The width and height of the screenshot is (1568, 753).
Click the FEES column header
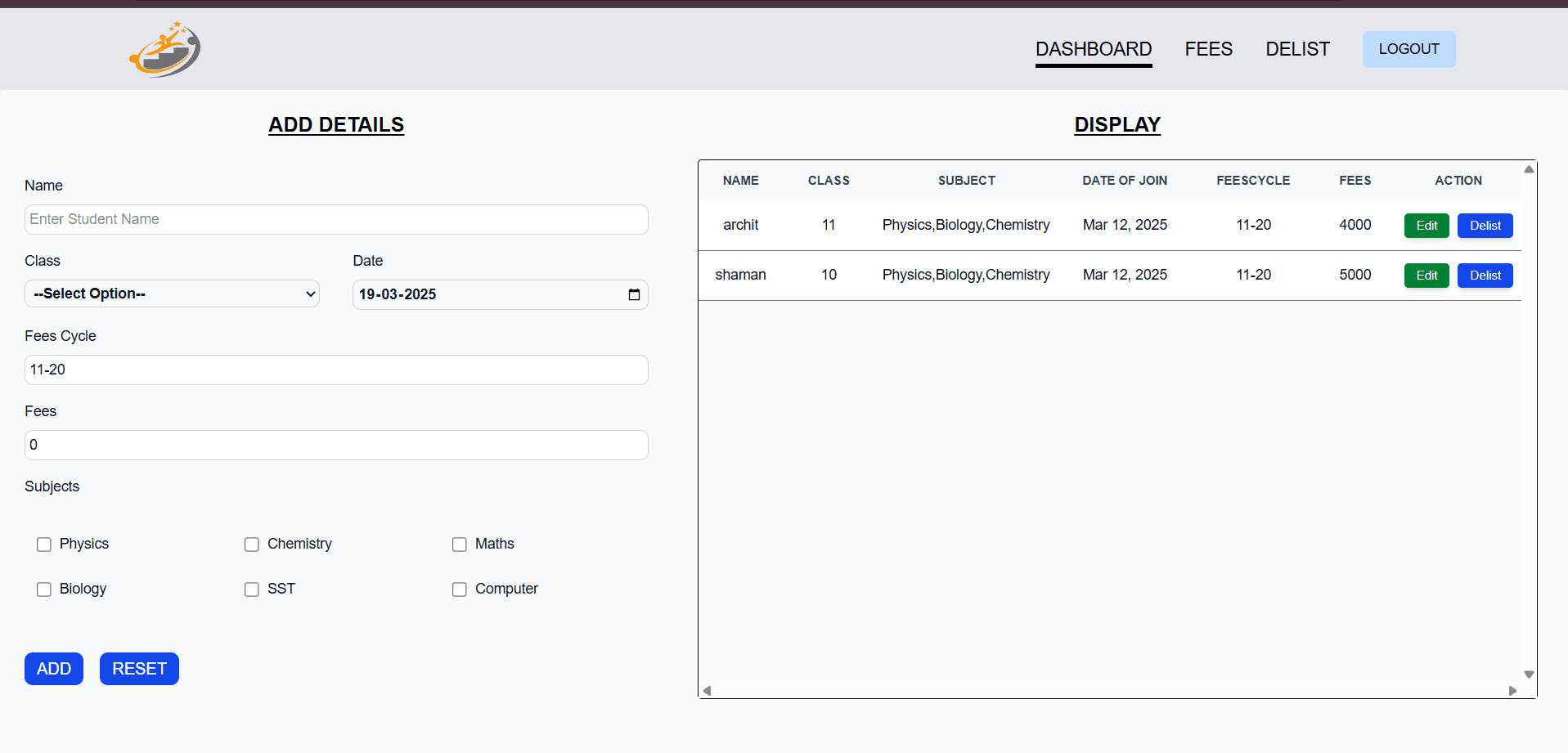[x=1355, y=181]
